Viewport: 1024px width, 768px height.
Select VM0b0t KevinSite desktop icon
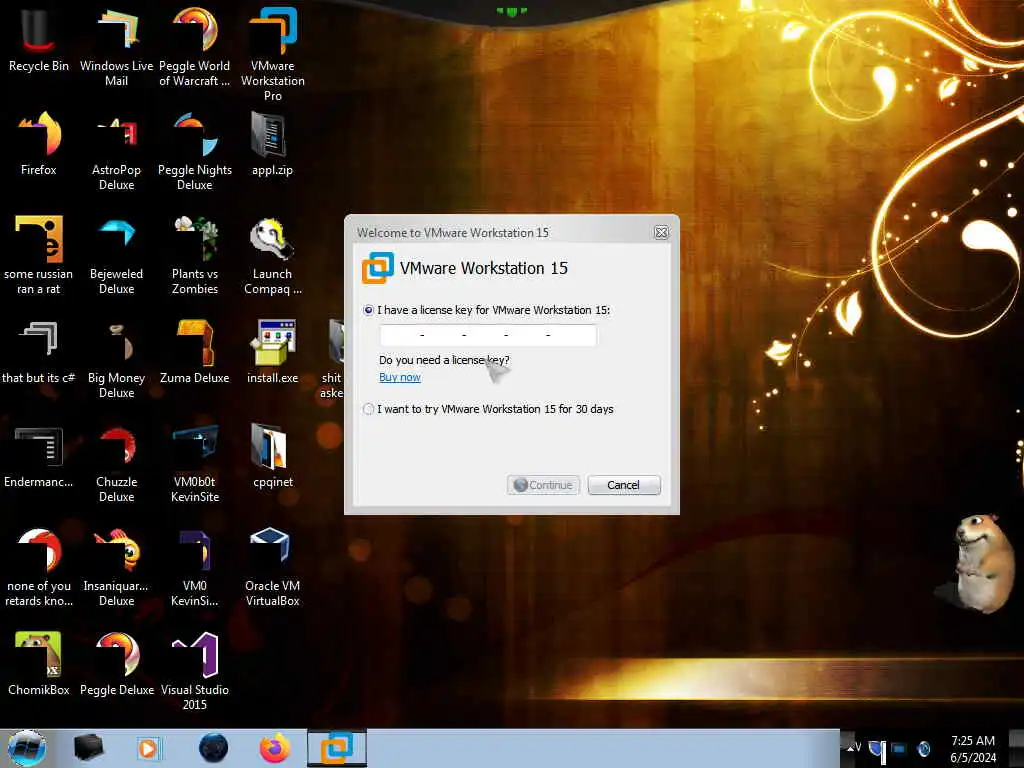coord(195,463)
